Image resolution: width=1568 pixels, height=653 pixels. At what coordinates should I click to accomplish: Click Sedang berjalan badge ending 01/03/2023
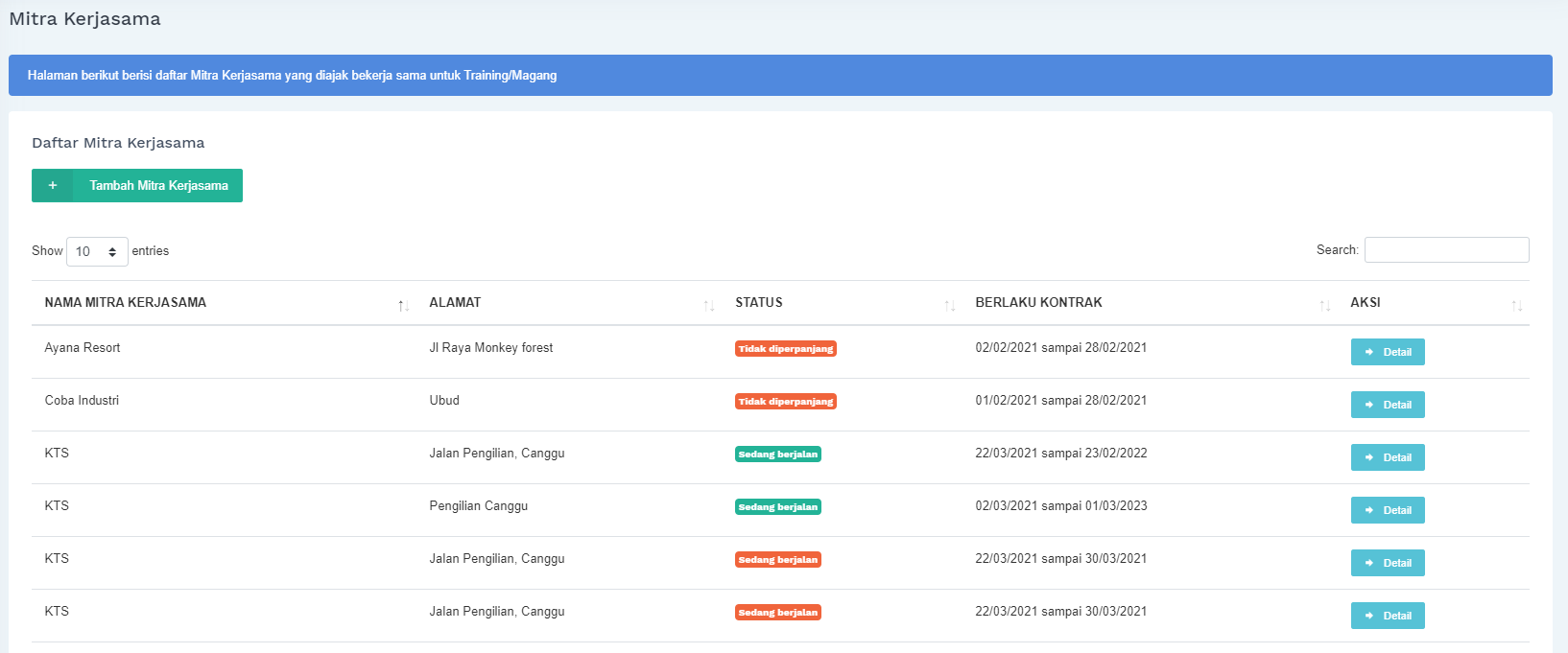click(x=777, y=507)
